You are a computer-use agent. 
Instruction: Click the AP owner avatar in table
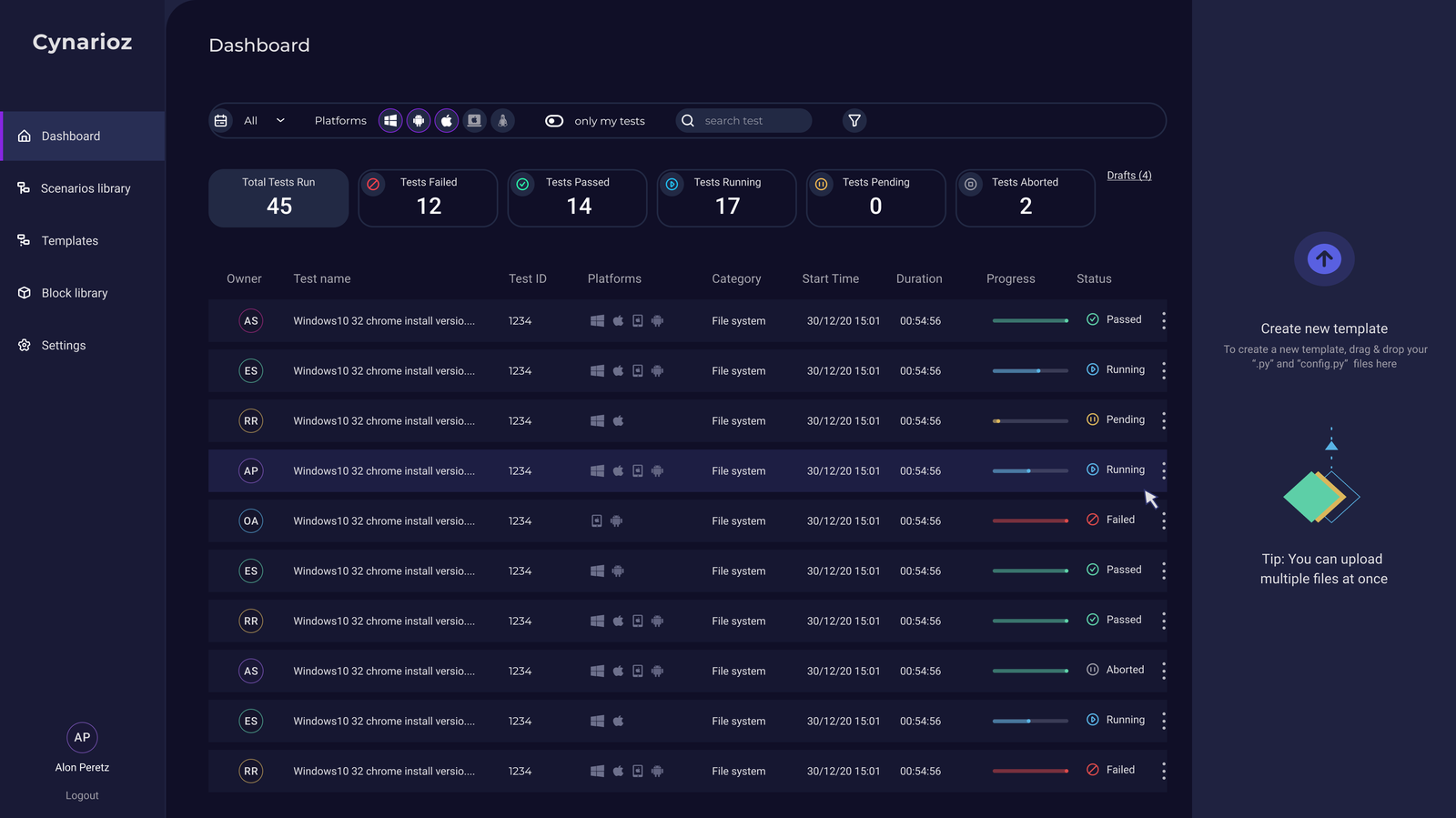coord(251,470)
